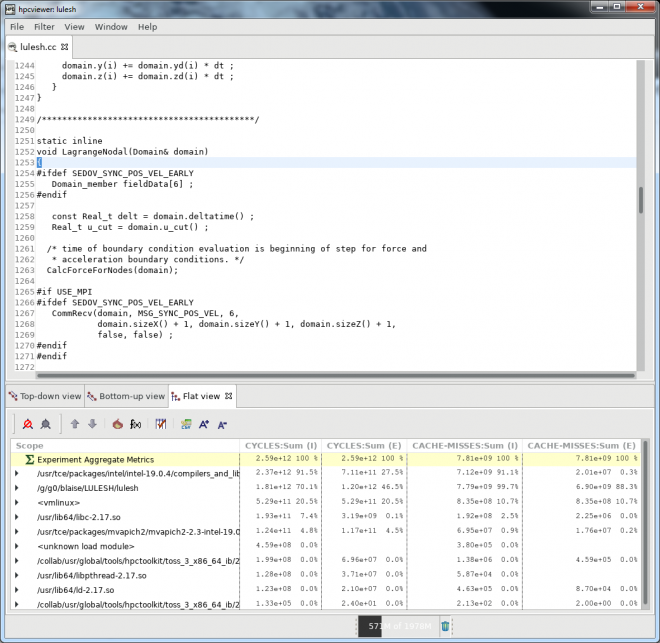Expand the libpthread-2.17.so row
The height and width of the screenshot is (643, 660).
[16, 575]
